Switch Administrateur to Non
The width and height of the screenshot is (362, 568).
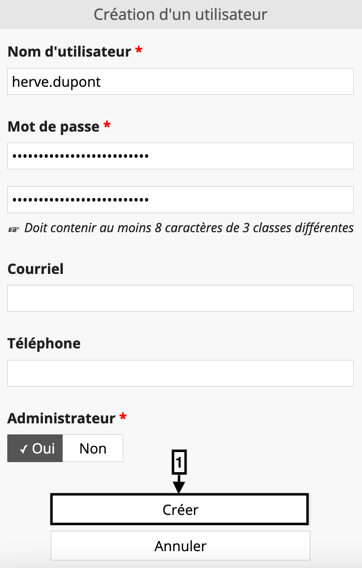[x=93, y=448]
